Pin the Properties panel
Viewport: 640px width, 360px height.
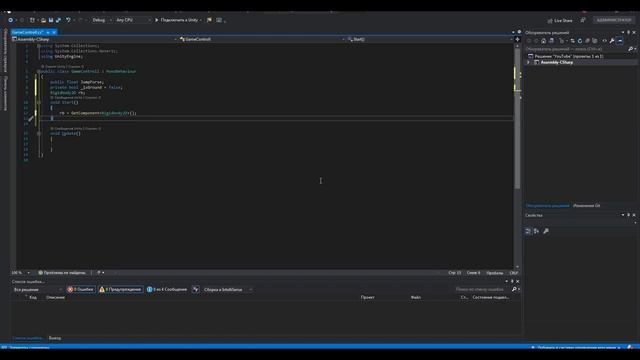(x=629, y=215)
